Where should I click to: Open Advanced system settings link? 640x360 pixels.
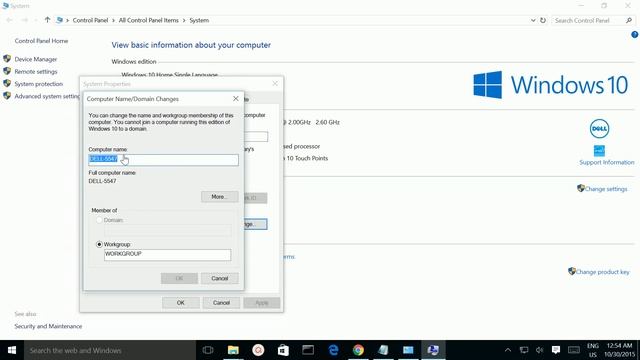point(47,96)
